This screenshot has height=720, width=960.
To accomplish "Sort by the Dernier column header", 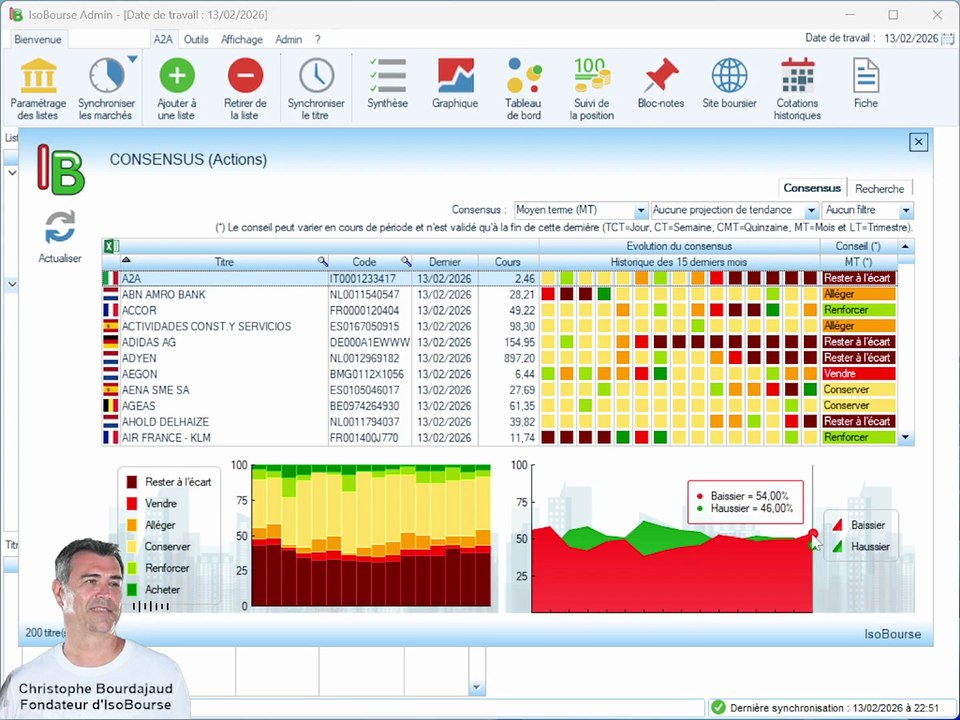I will click(444, 262).
